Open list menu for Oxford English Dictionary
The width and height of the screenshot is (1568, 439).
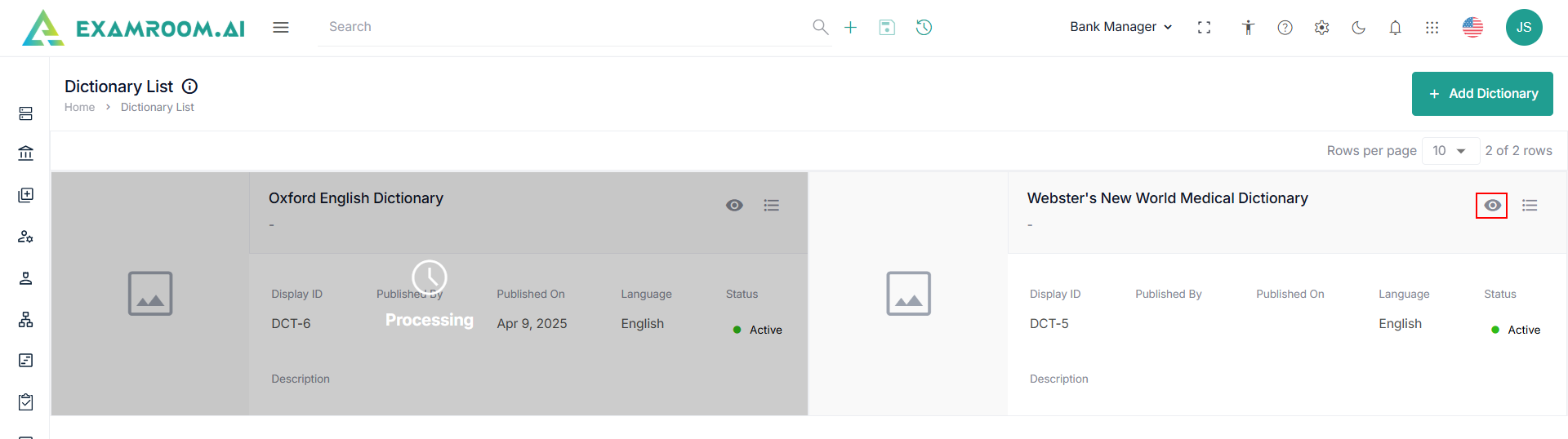[772, 205]
